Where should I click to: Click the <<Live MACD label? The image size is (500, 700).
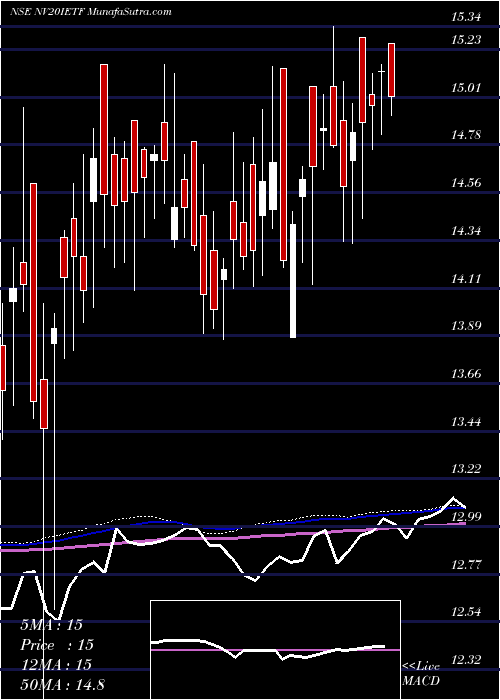[x=421, y=674]
